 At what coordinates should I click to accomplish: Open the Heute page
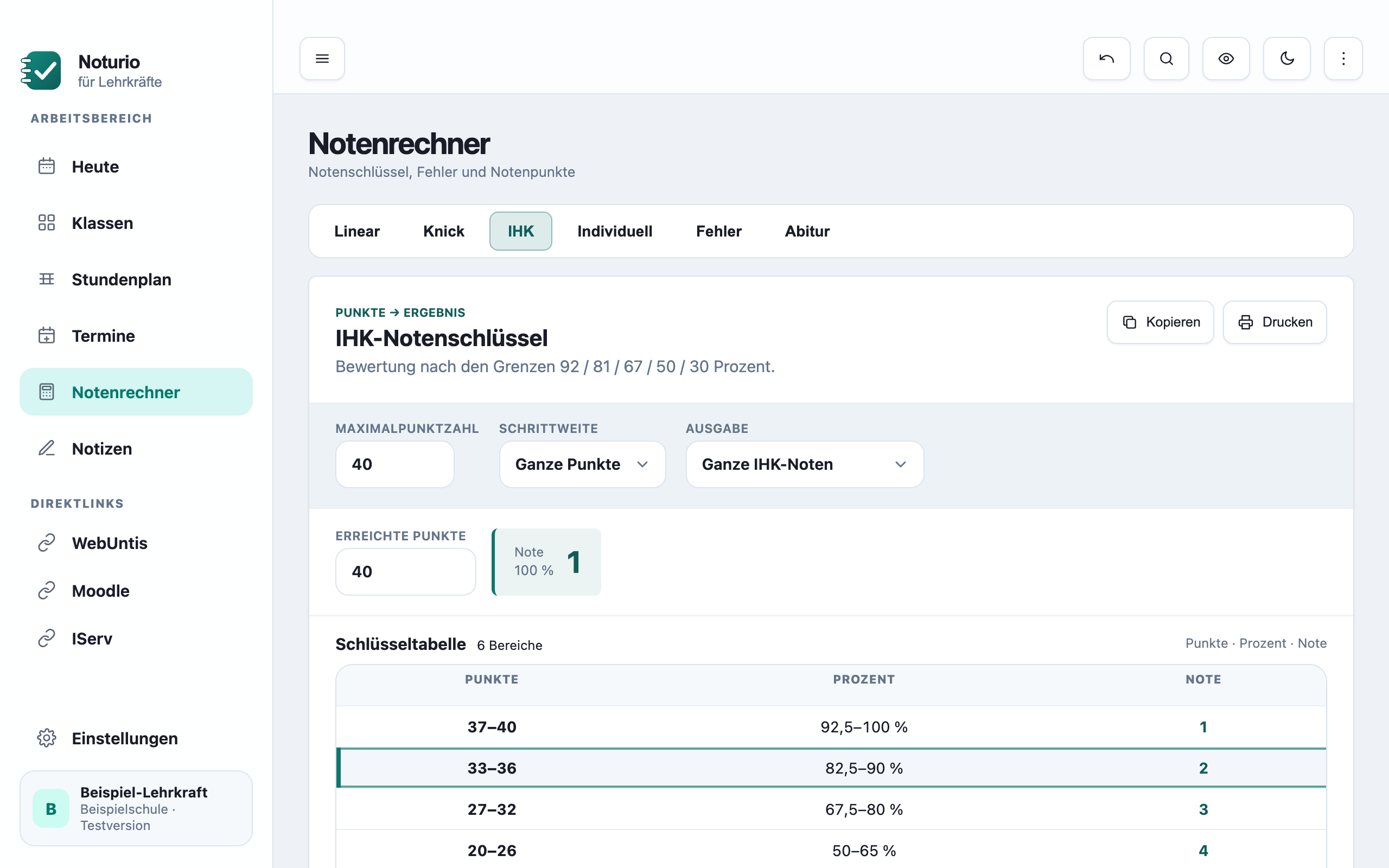pyautogui.click(x=136, y=167)
